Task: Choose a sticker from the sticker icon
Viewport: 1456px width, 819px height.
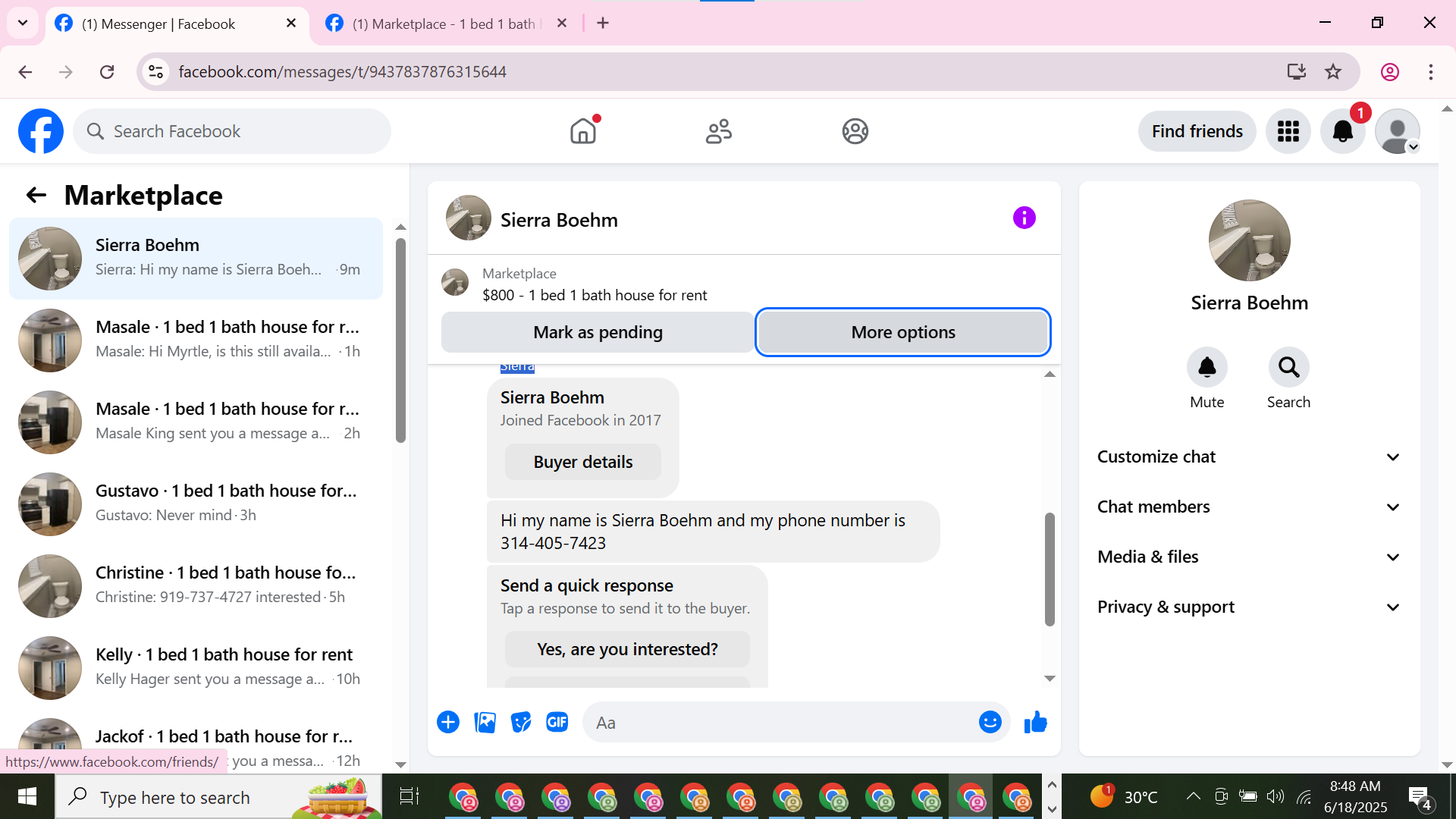Action: tap(521, 722)
